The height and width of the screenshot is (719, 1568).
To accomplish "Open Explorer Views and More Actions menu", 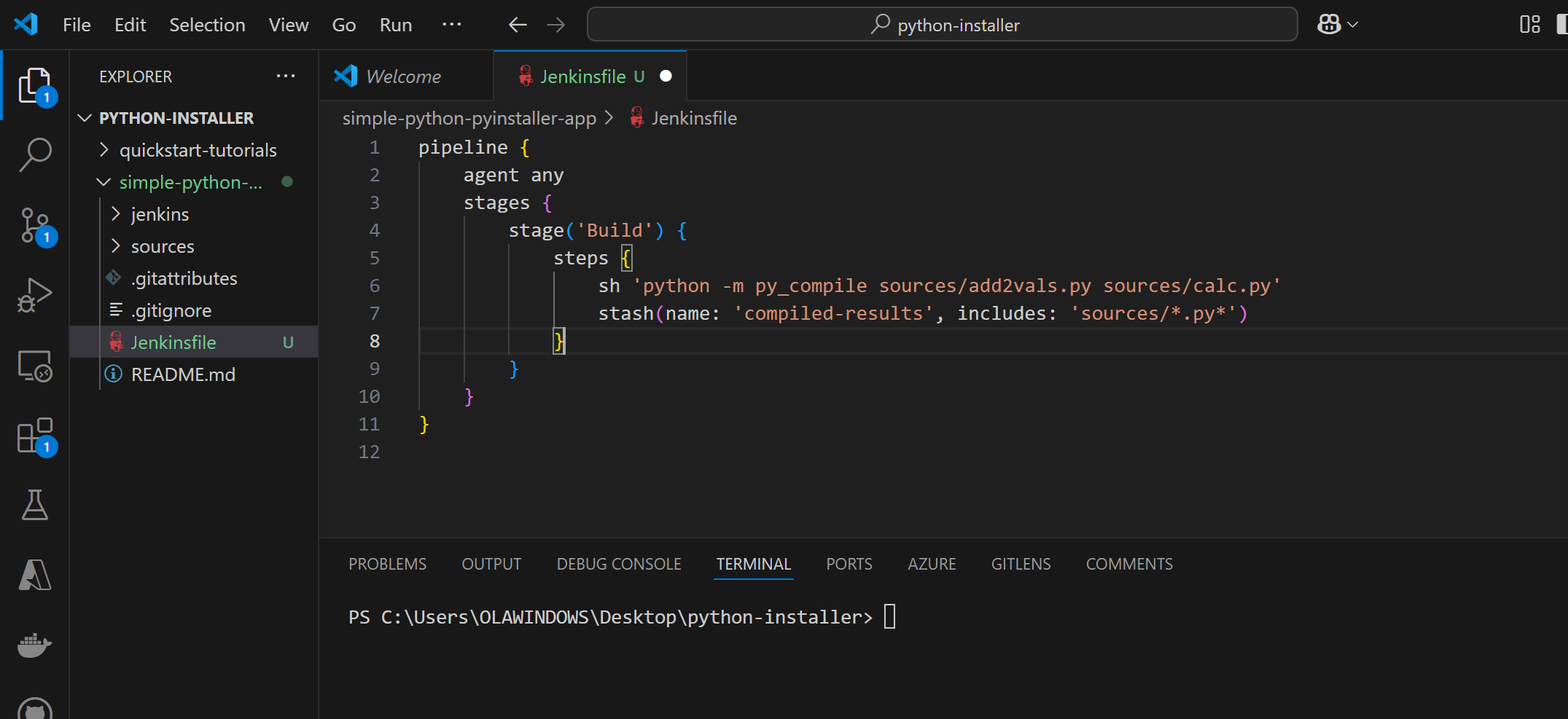I will point(286,76).
